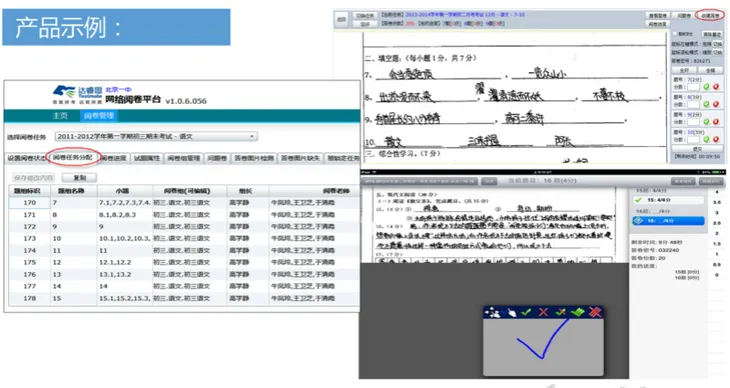Image resolution: width=730 pixels, height=388 pixels.
Task: Select the move/pan tool in tablet toolbar
Action: (x=493, y=312)
